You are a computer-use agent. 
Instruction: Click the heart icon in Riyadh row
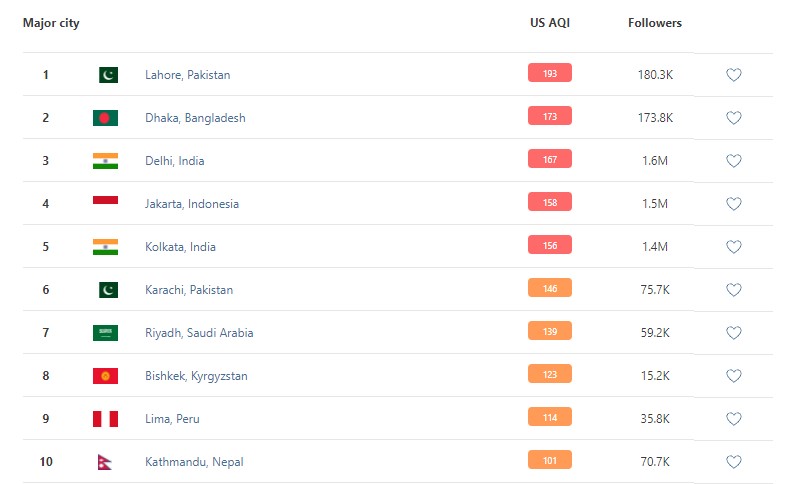coord(733,333)
